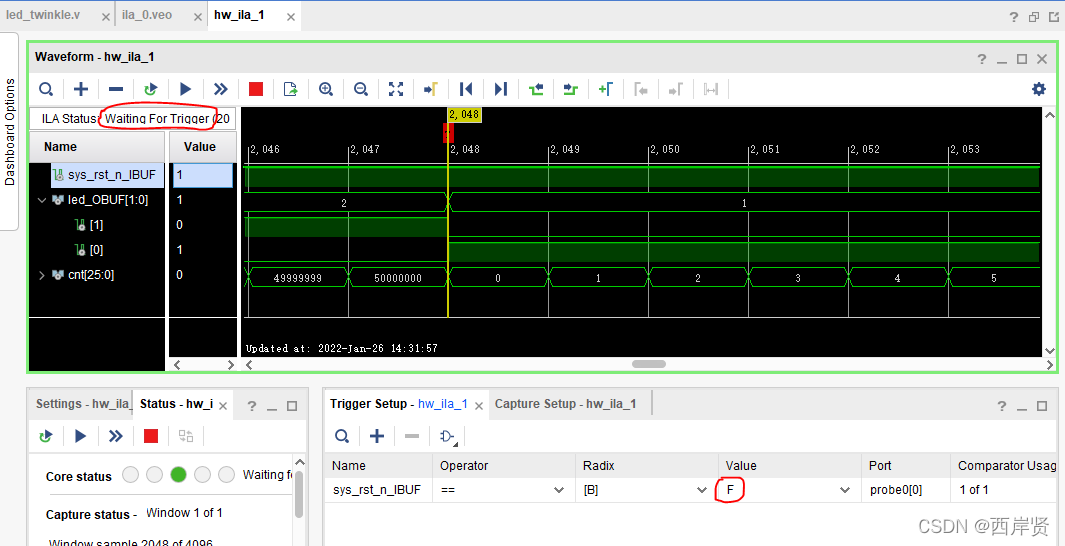Viewport: 1065px width, 546px height.
Task: Open the Settings - hw_ila tab
Action: pos(82,403)
